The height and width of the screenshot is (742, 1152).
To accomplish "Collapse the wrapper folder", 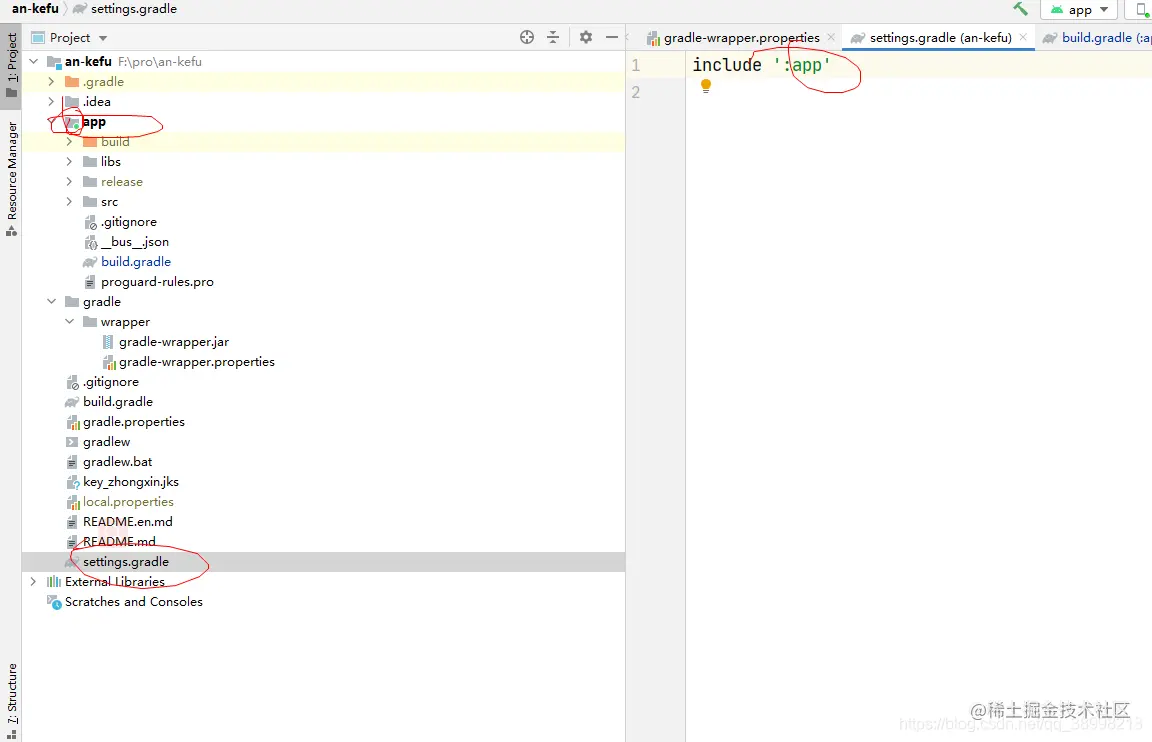I will click(70, 321).
